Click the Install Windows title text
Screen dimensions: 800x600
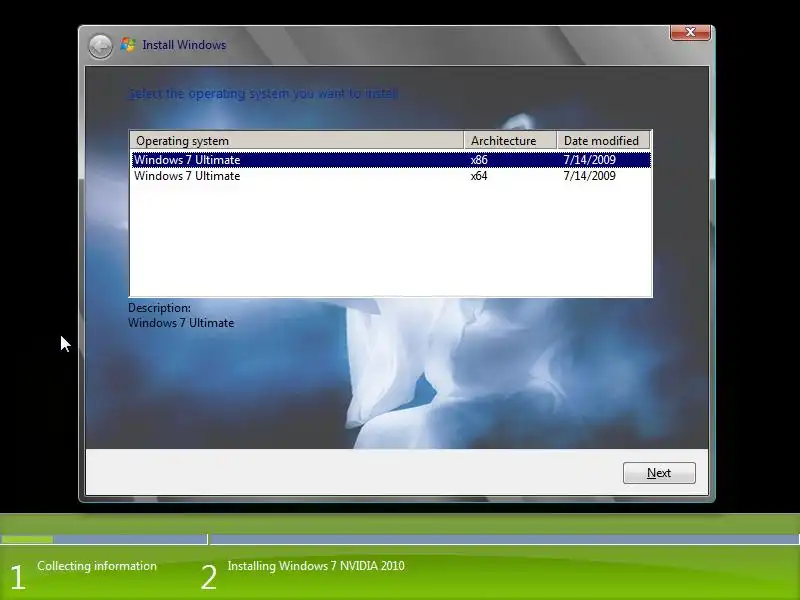click(184, 45)
